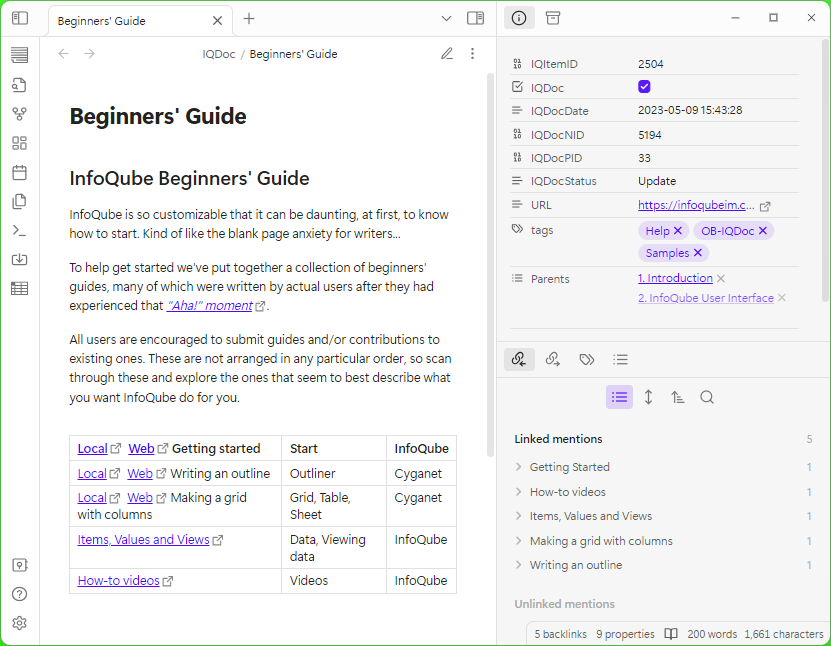Open the 2. InfoQube User Interface link
831x646 pixels.
[705, 298]
